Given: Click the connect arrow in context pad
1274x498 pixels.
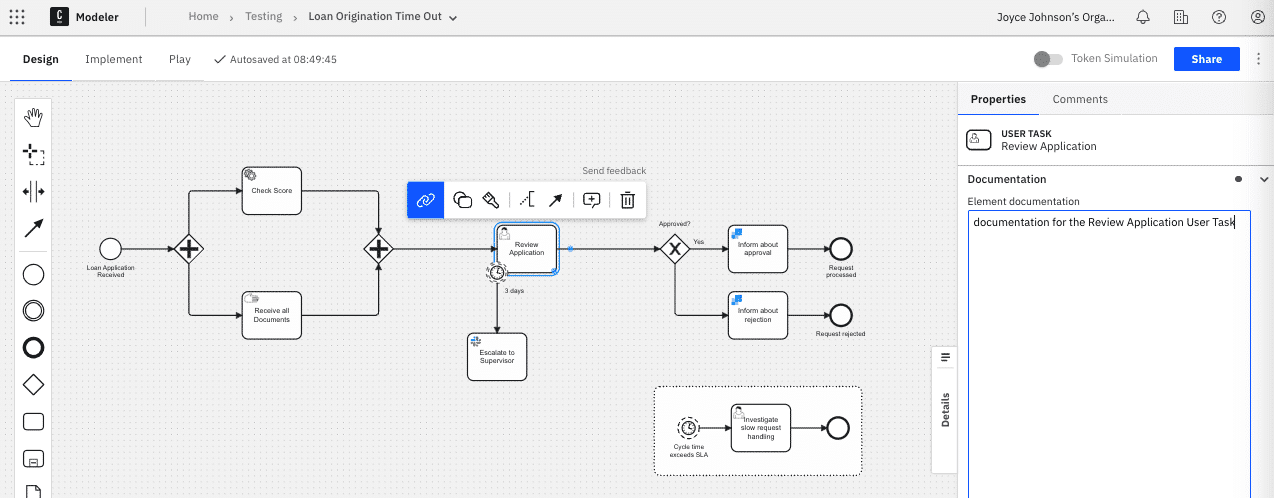Looking at the screenshot, I should pyautogui.click(x=555, y=200).
